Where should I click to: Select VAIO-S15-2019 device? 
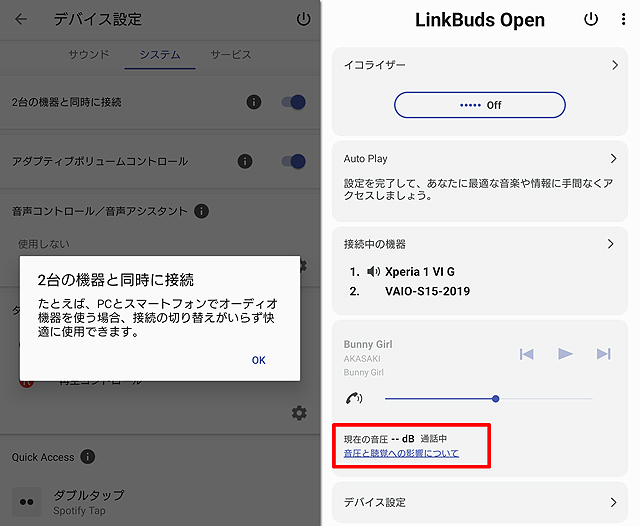427,291
